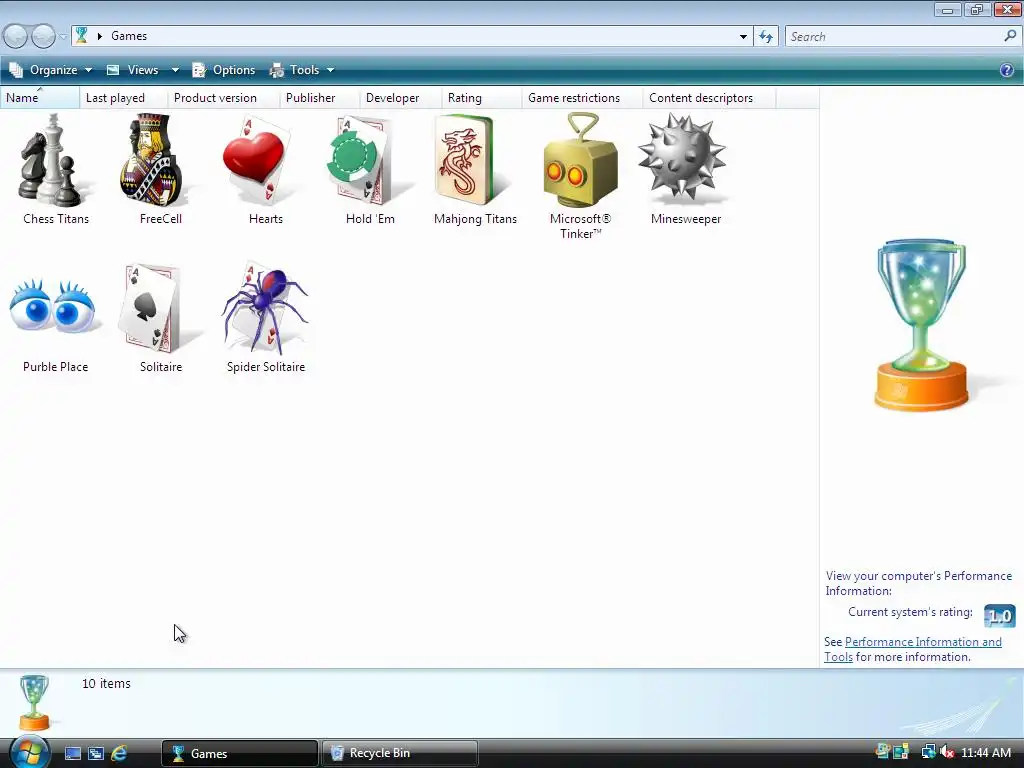1024x768 pixels.
Task: Click the Chess Titans label text
Action: (x=56, y=219)
